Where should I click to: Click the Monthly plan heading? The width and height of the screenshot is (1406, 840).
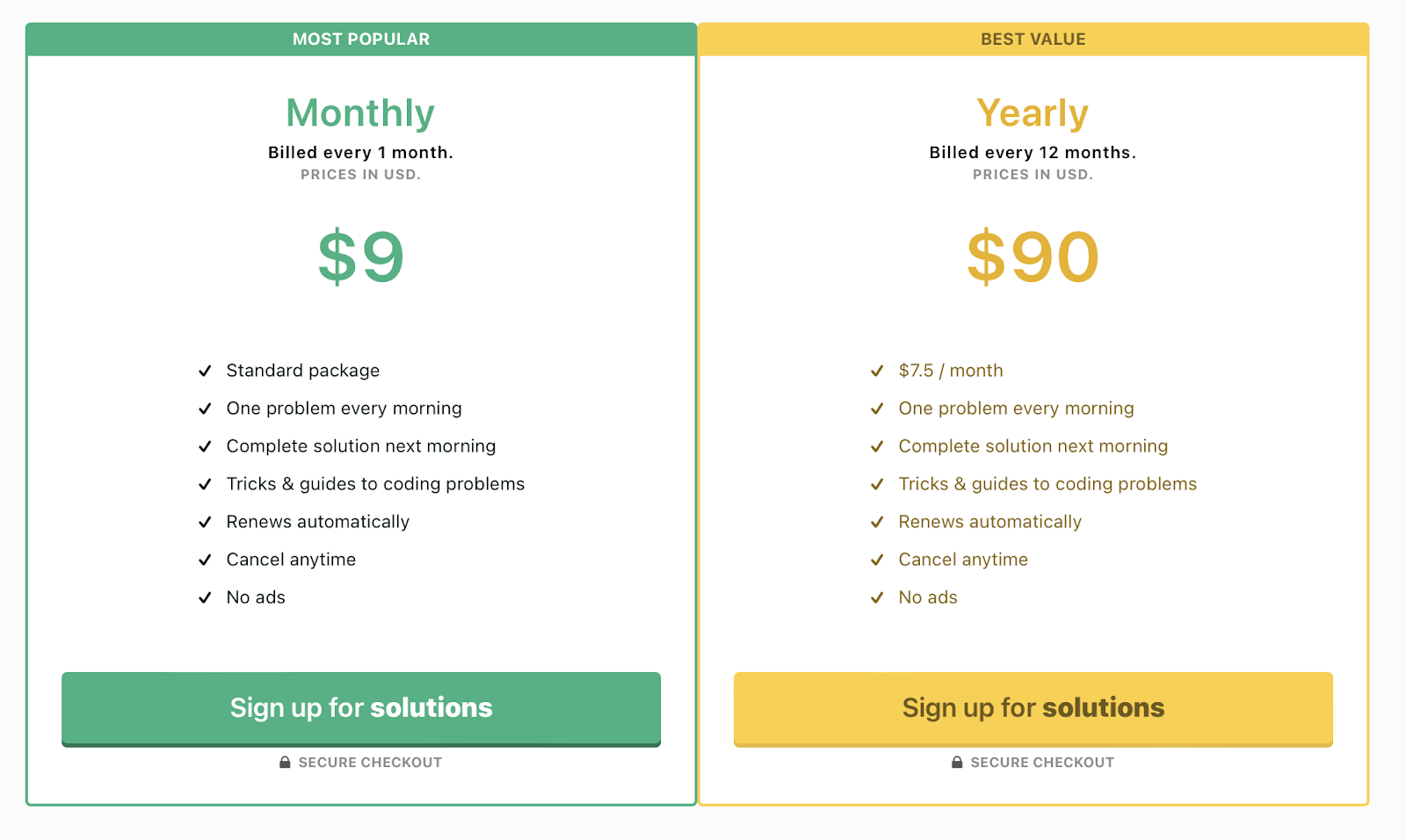361,113
